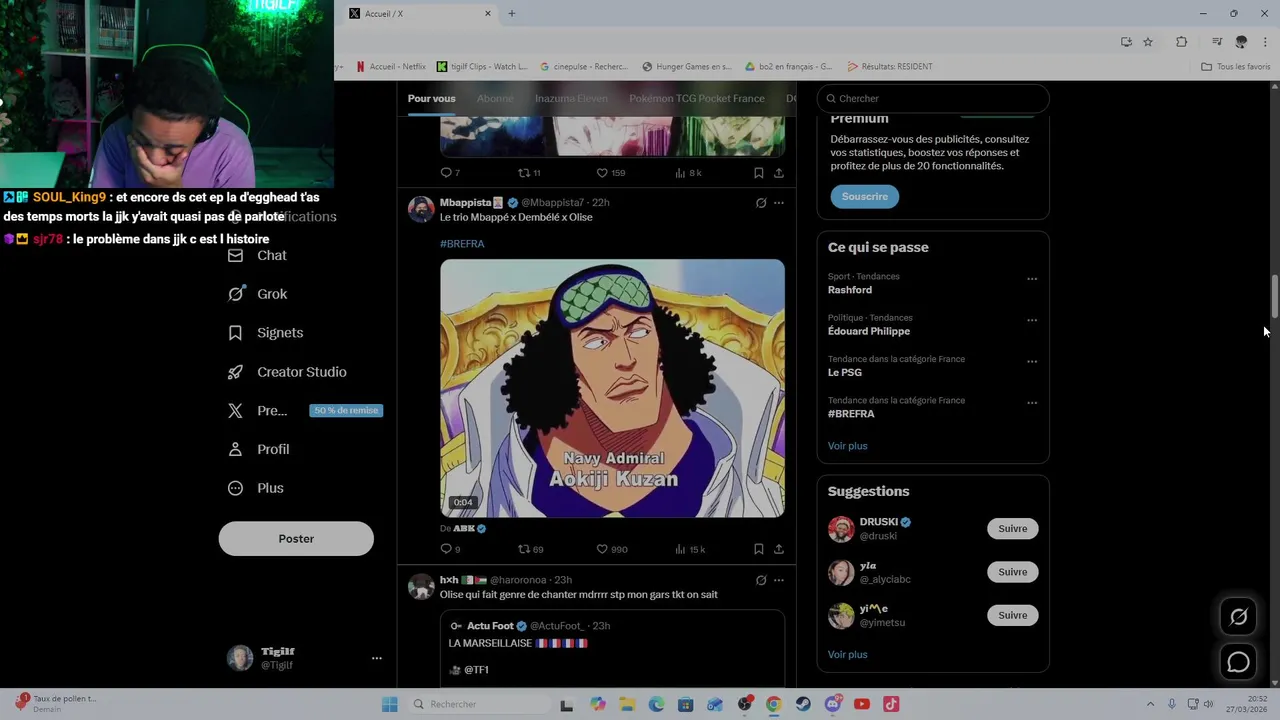Open Chat in X sidebar
1280x720 pixels.
(257, 255)
